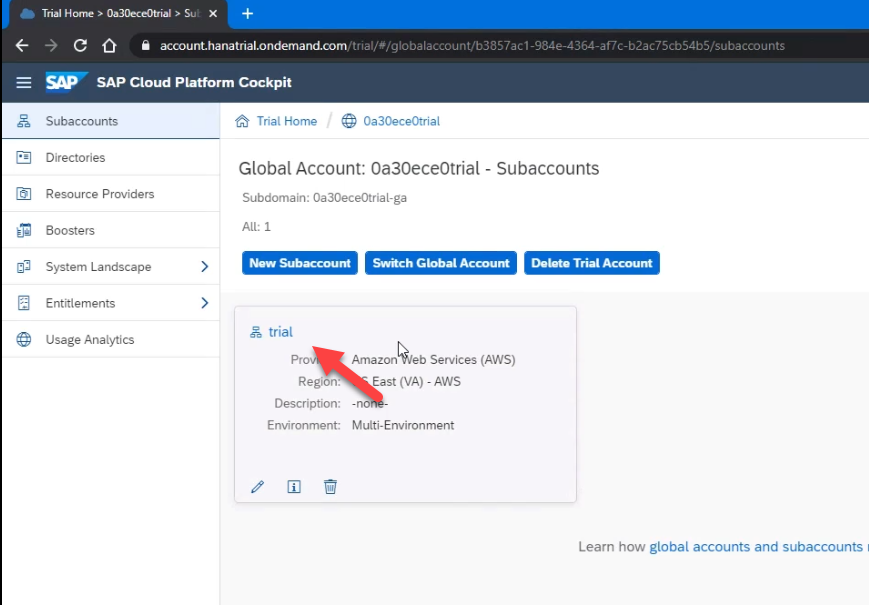Click the Global Account page heading
869x605 pixels.
pos(419,168)
